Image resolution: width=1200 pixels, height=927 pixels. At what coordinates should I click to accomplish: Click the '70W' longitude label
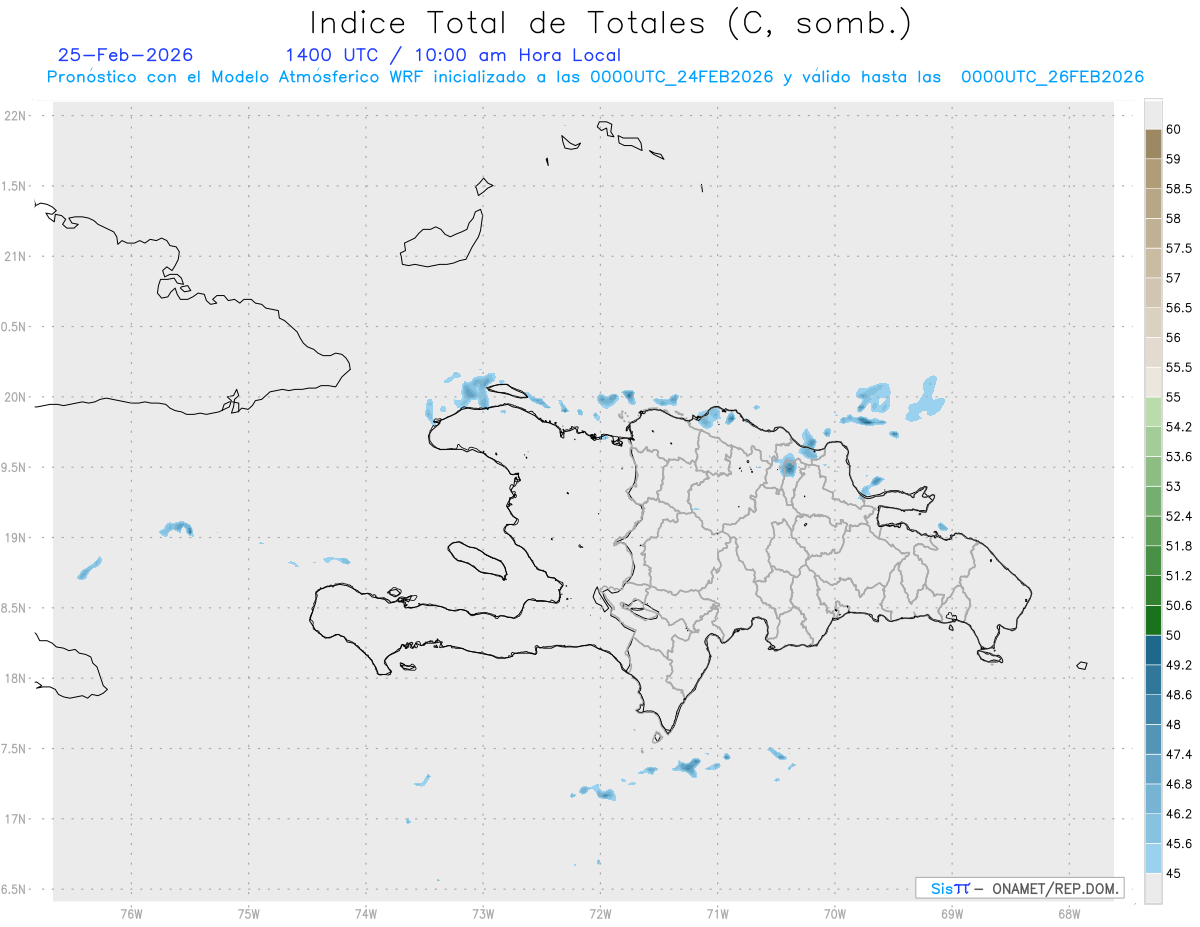(x=835, y=914)
